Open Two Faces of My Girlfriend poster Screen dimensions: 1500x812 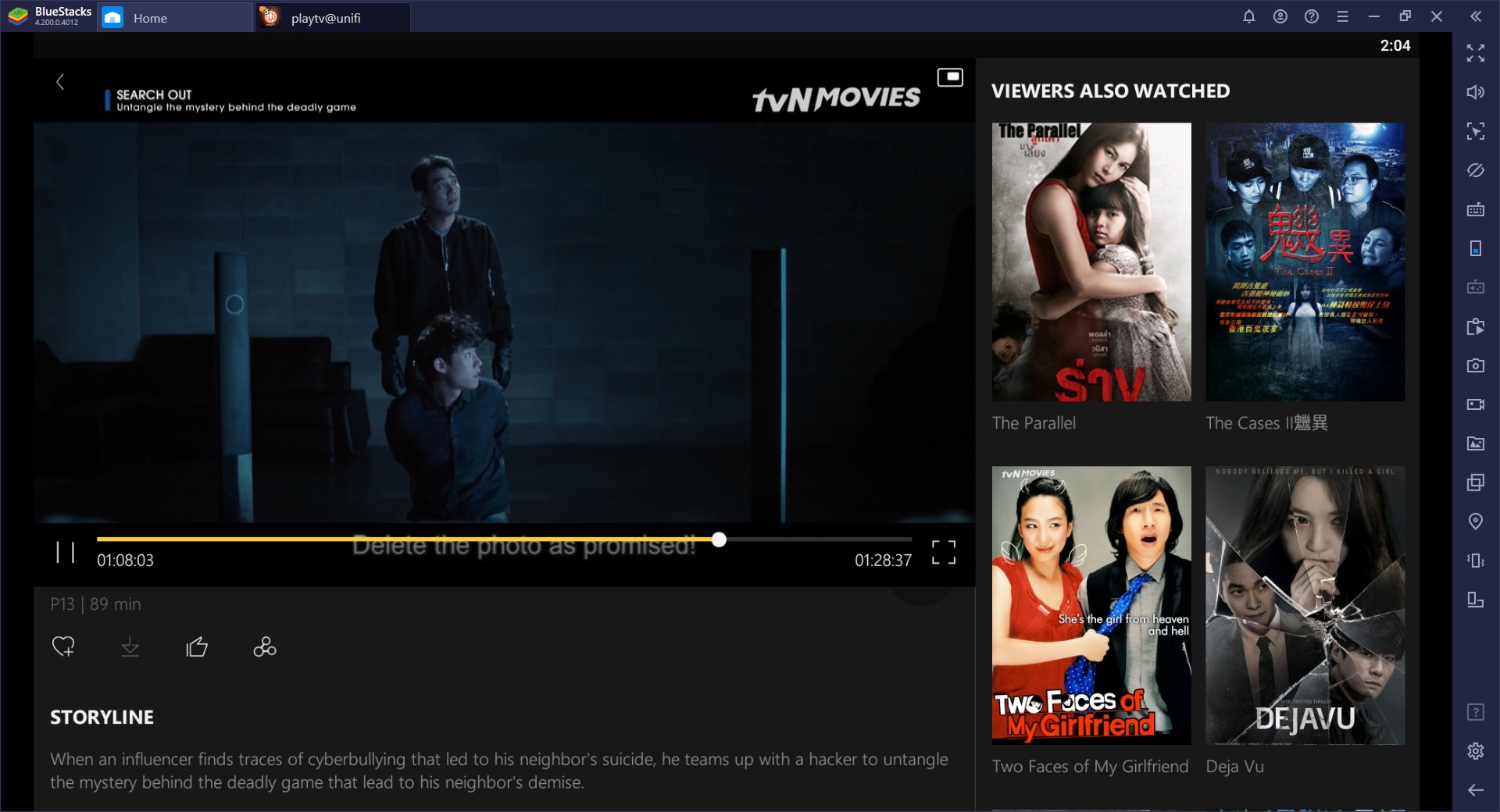1091,605
